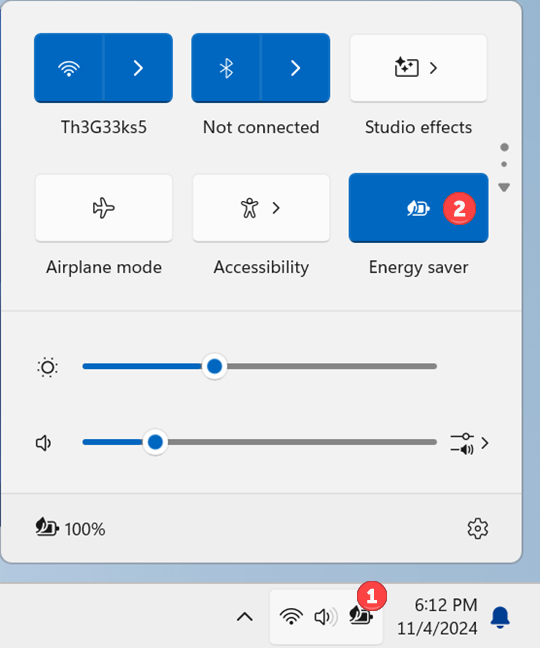Screen dimensions: 540x648
Task: Open Studio effects settings
Action: [418, 68]
